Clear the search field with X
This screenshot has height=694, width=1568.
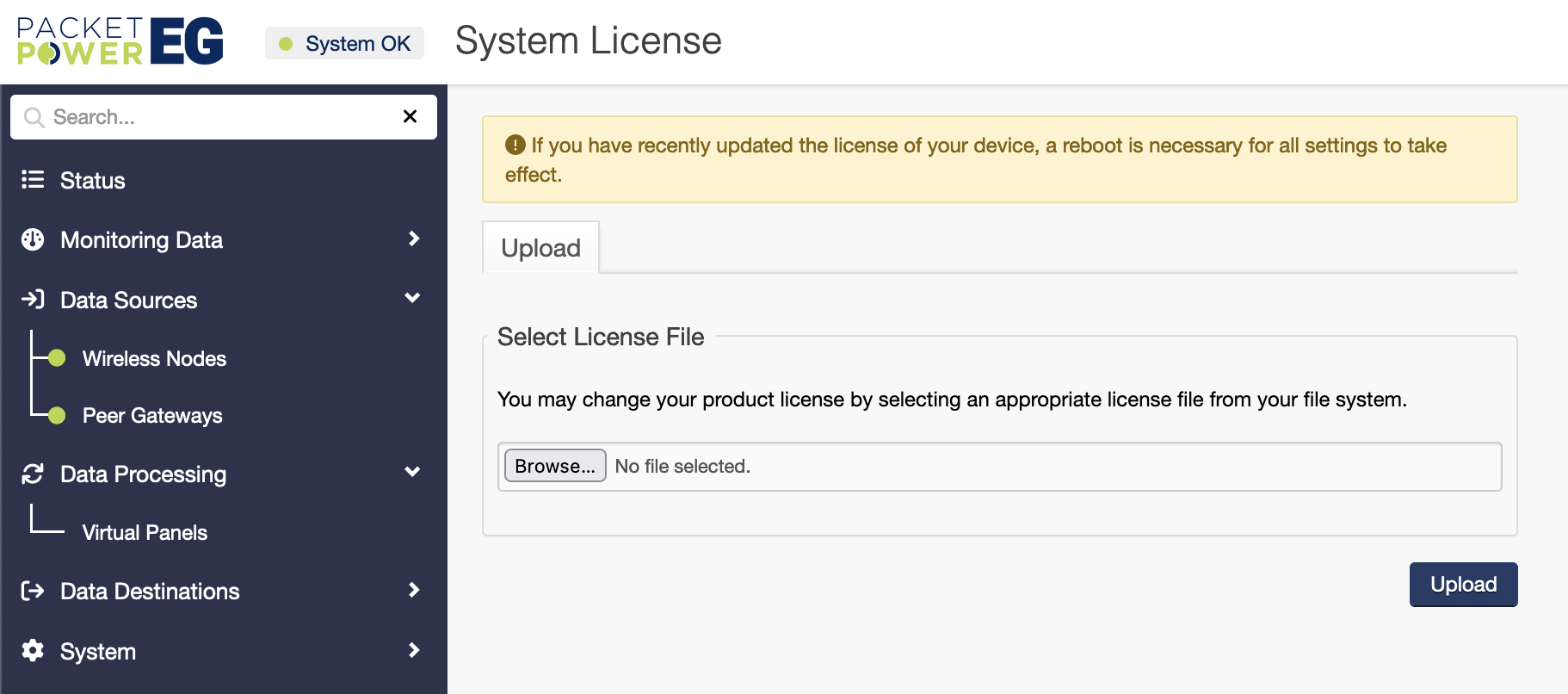click(410, 116)
